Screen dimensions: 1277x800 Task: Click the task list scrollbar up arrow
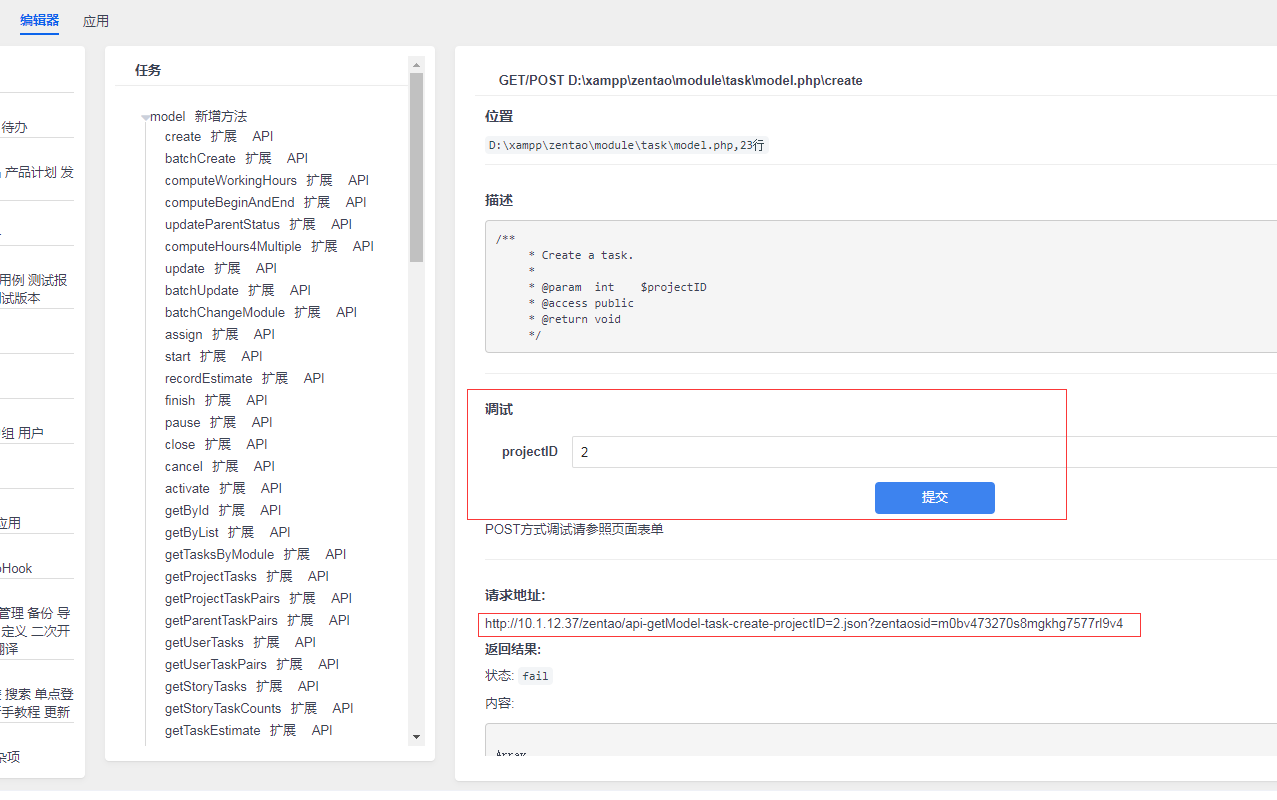point(417,65)
